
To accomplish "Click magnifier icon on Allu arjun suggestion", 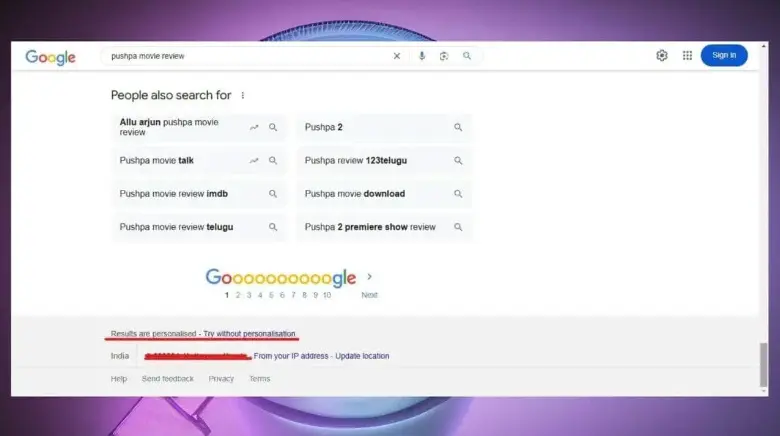I will point(273,127).
